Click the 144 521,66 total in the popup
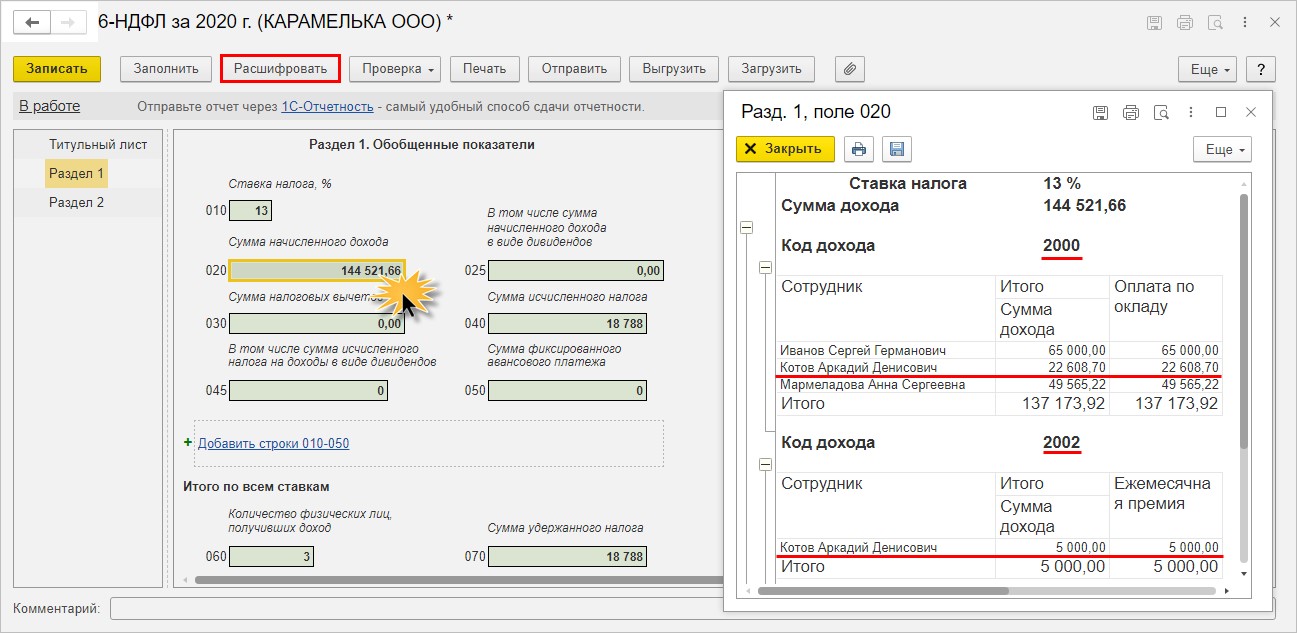 (x=1084, y=206)
